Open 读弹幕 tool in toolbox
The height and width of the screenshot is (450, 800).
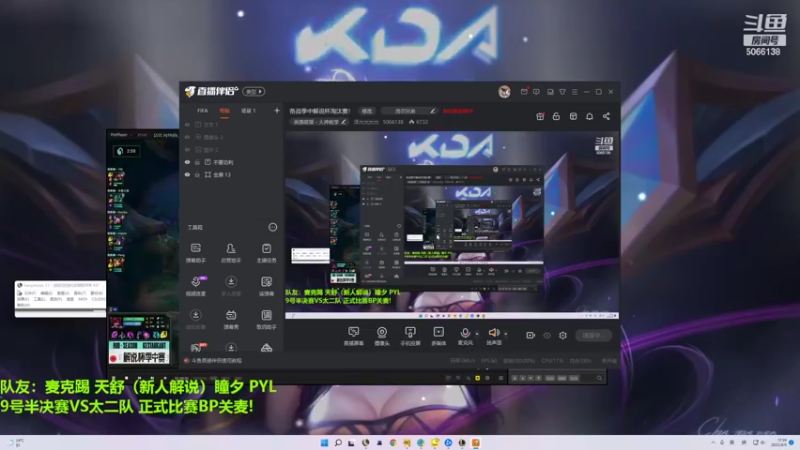(x=266, y=286)
